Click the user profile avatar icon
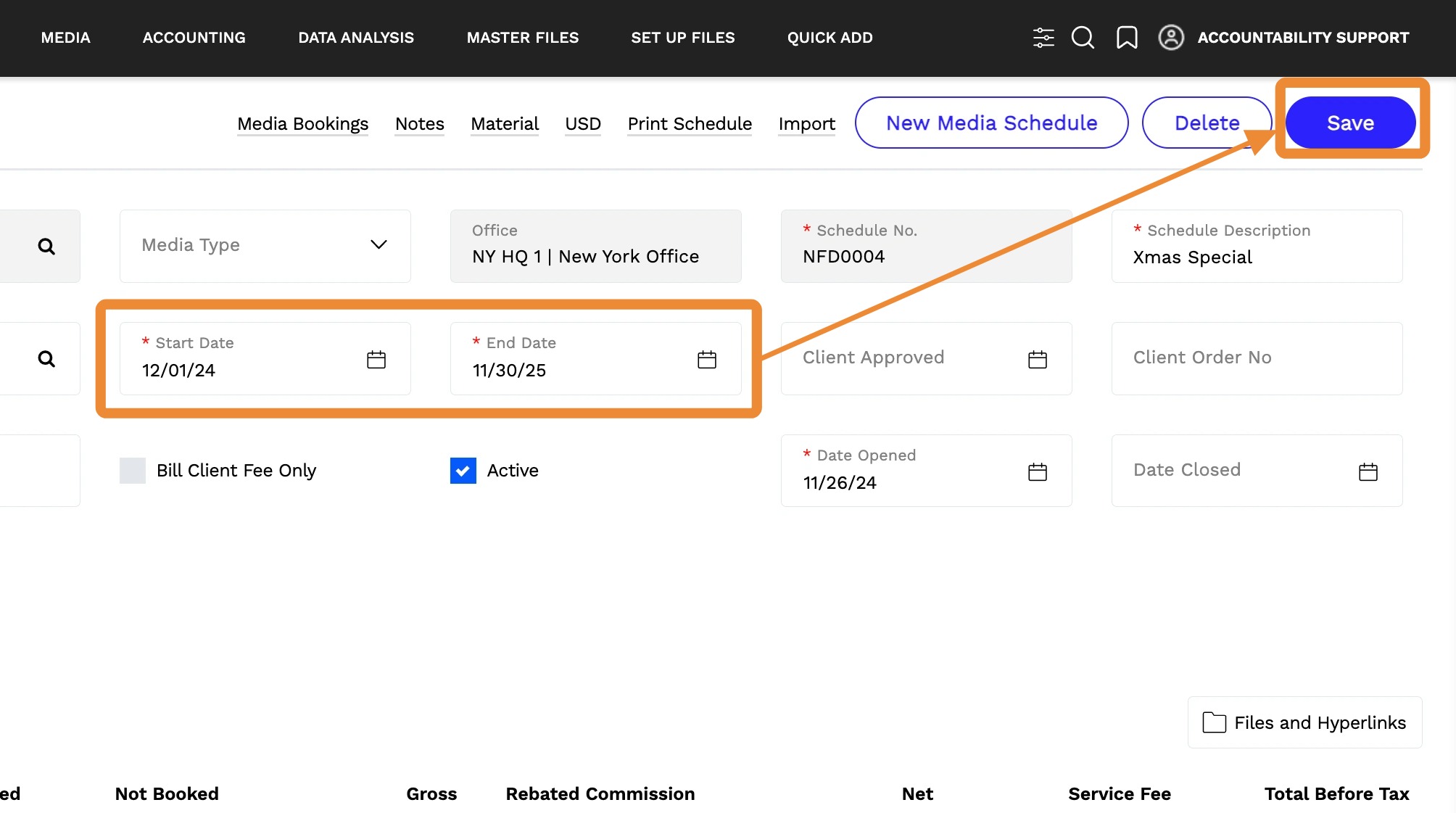 click(x=1170, y=38)
